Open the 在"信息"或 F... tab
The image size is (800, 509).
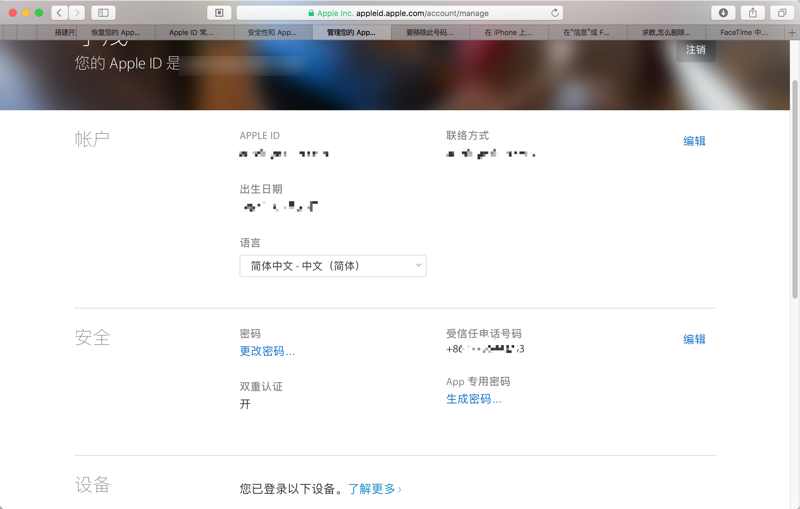click(587, 33)
